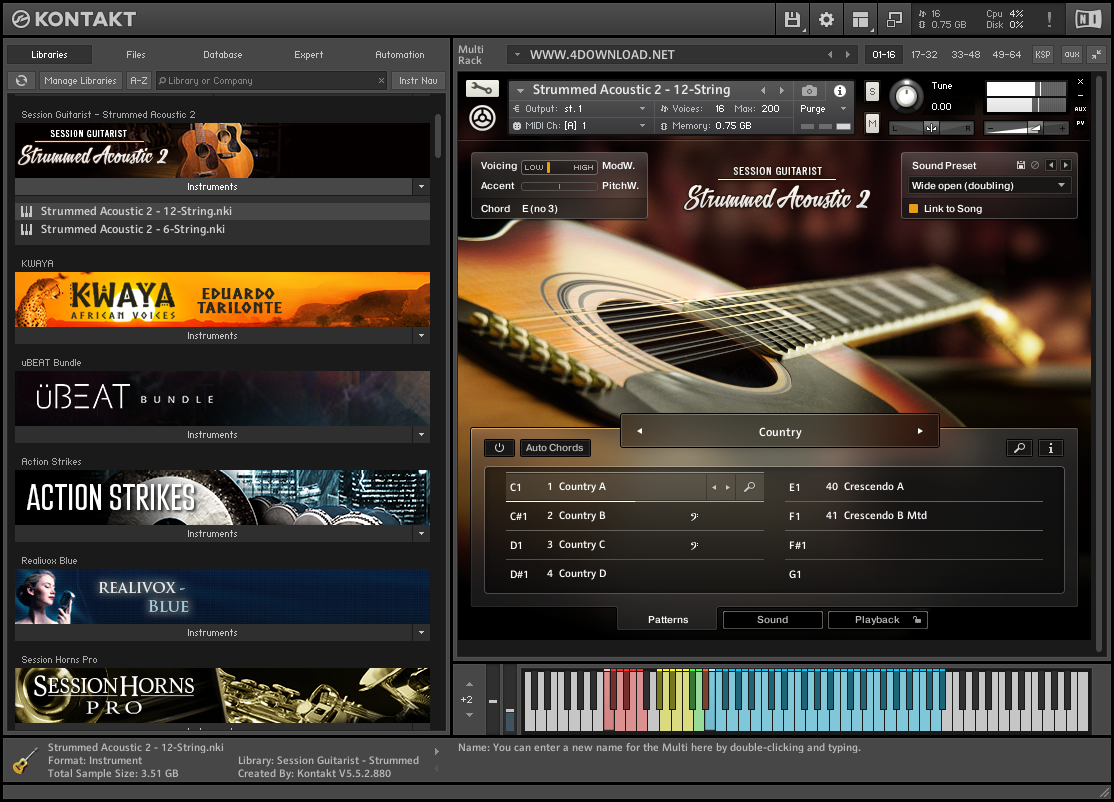The height and width of the screenshot is (802, 1114).
Task: Open the Playback tab
Action: (x=877, y=620)
